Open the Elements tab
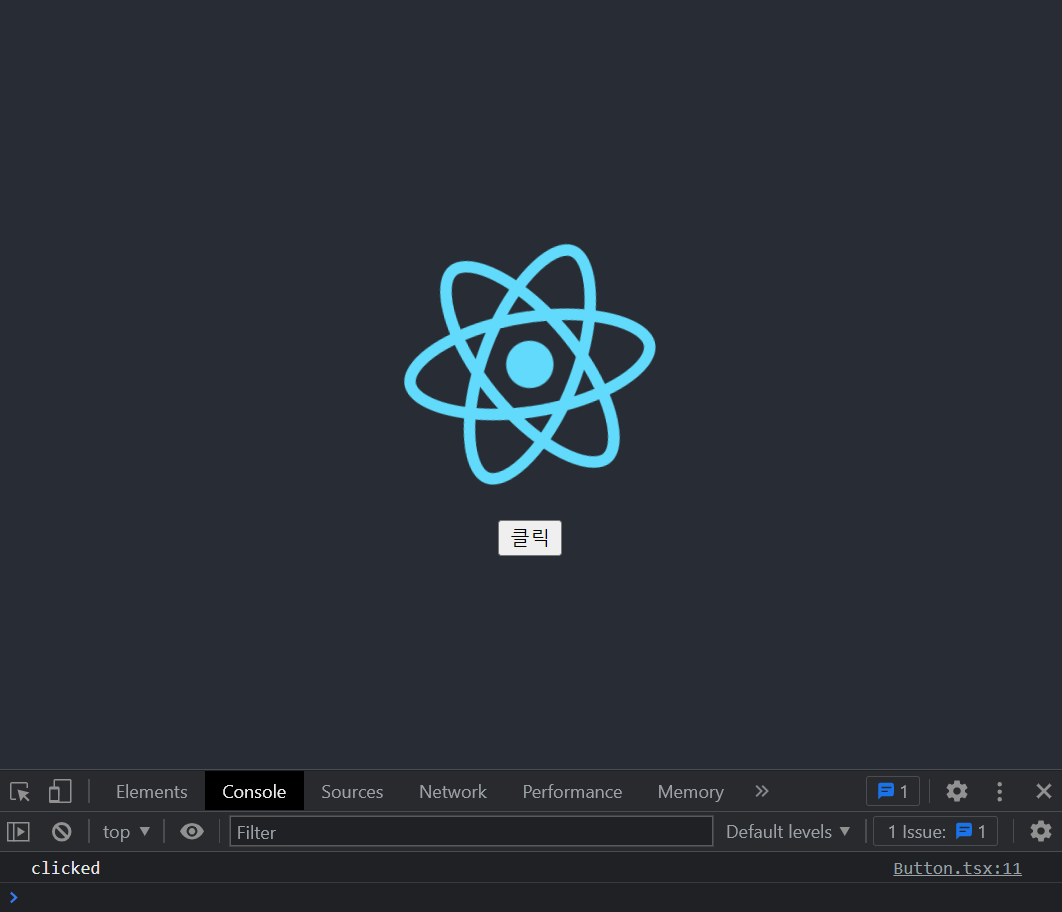Image resolution: width=1062 pixels, height=912 pixels. (152, 791)
